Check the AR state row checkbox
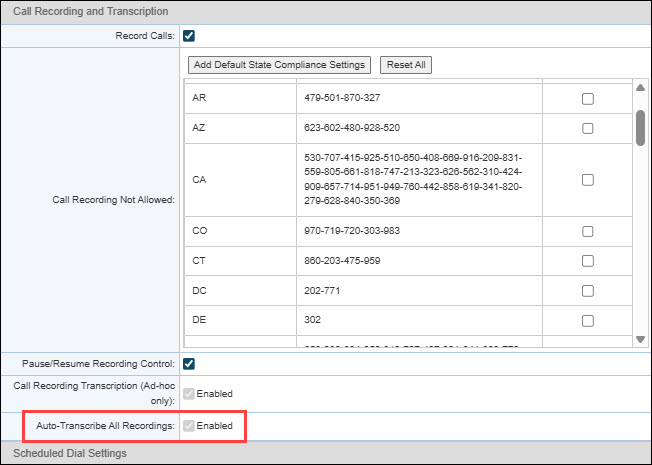 [x=588, y=99]
